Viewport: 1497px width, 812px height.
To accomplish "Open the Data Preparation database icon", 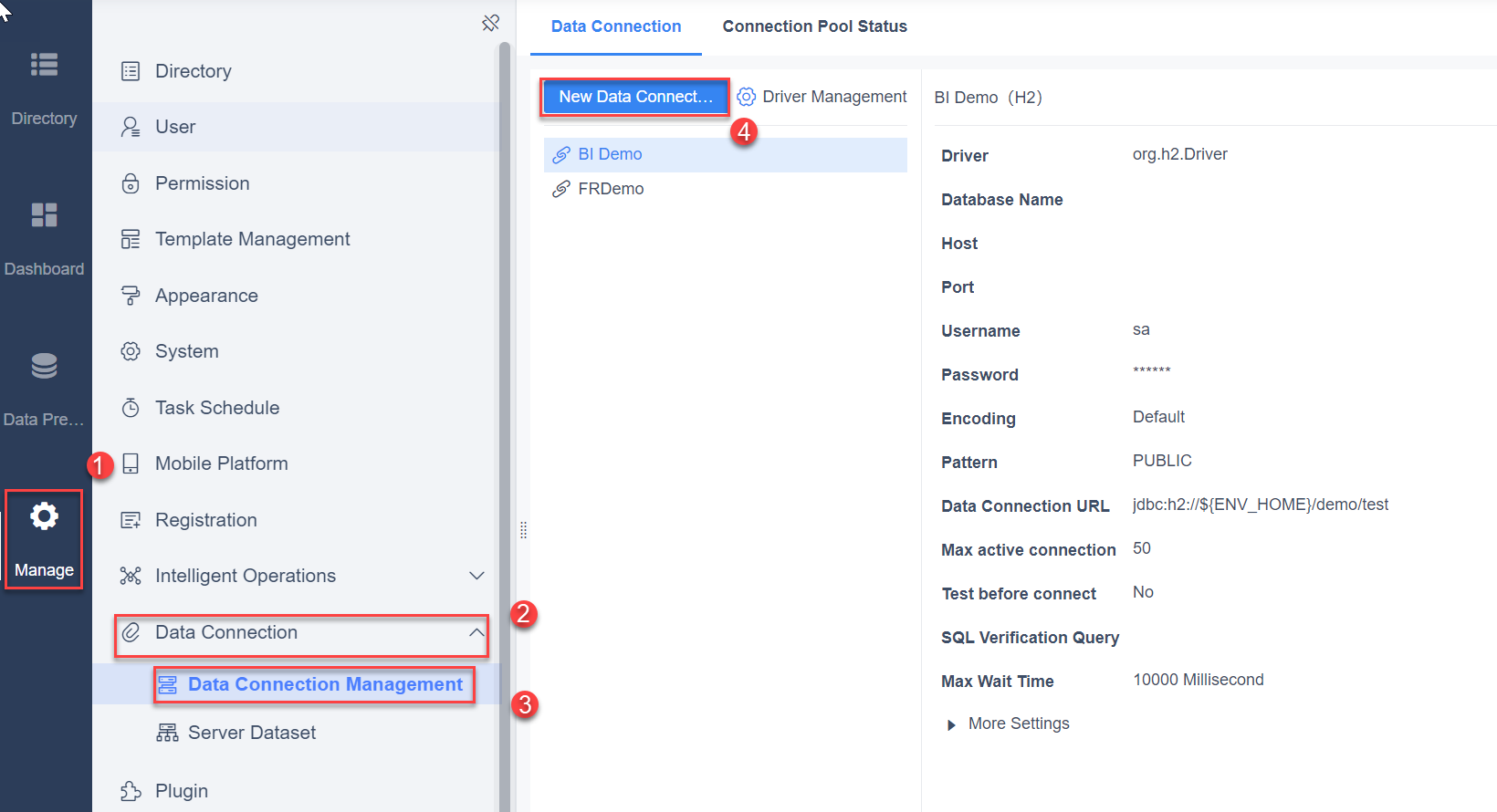I will click(44, 366).
